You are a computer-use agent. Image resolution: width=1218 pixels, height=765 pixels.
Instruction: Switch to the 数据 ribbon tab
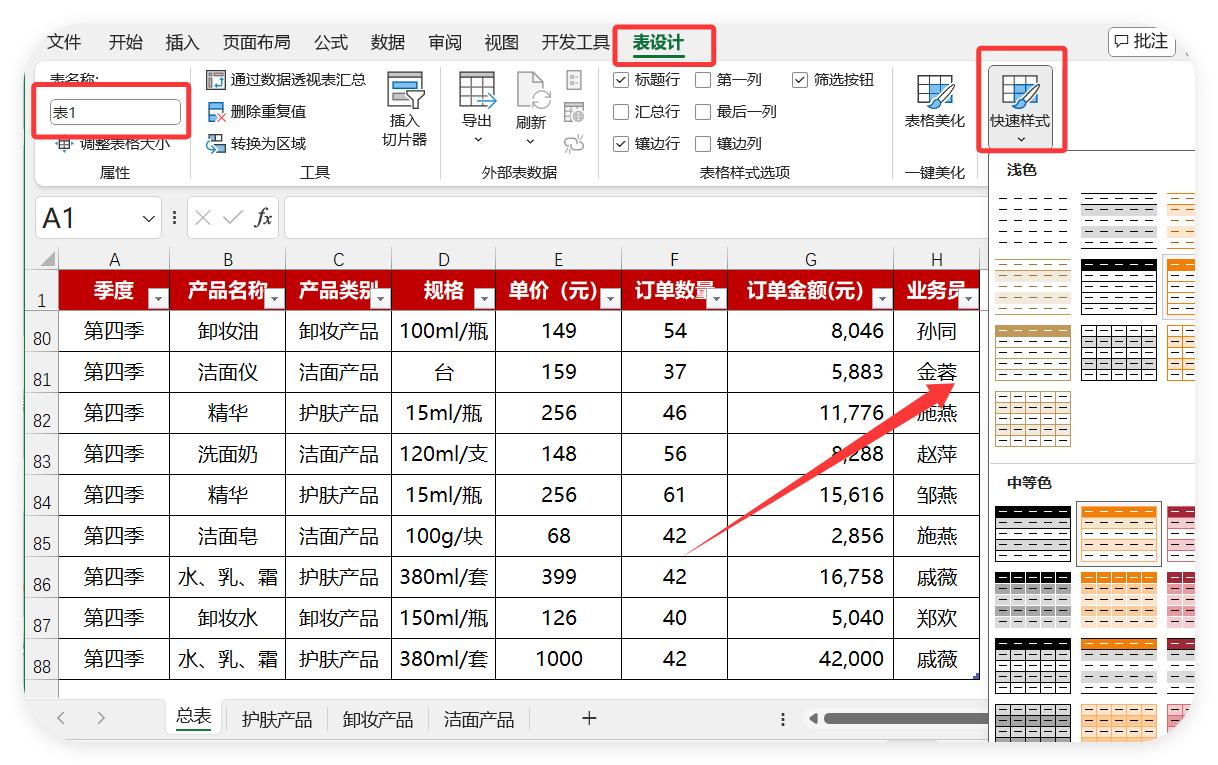(x=388, y=42)
